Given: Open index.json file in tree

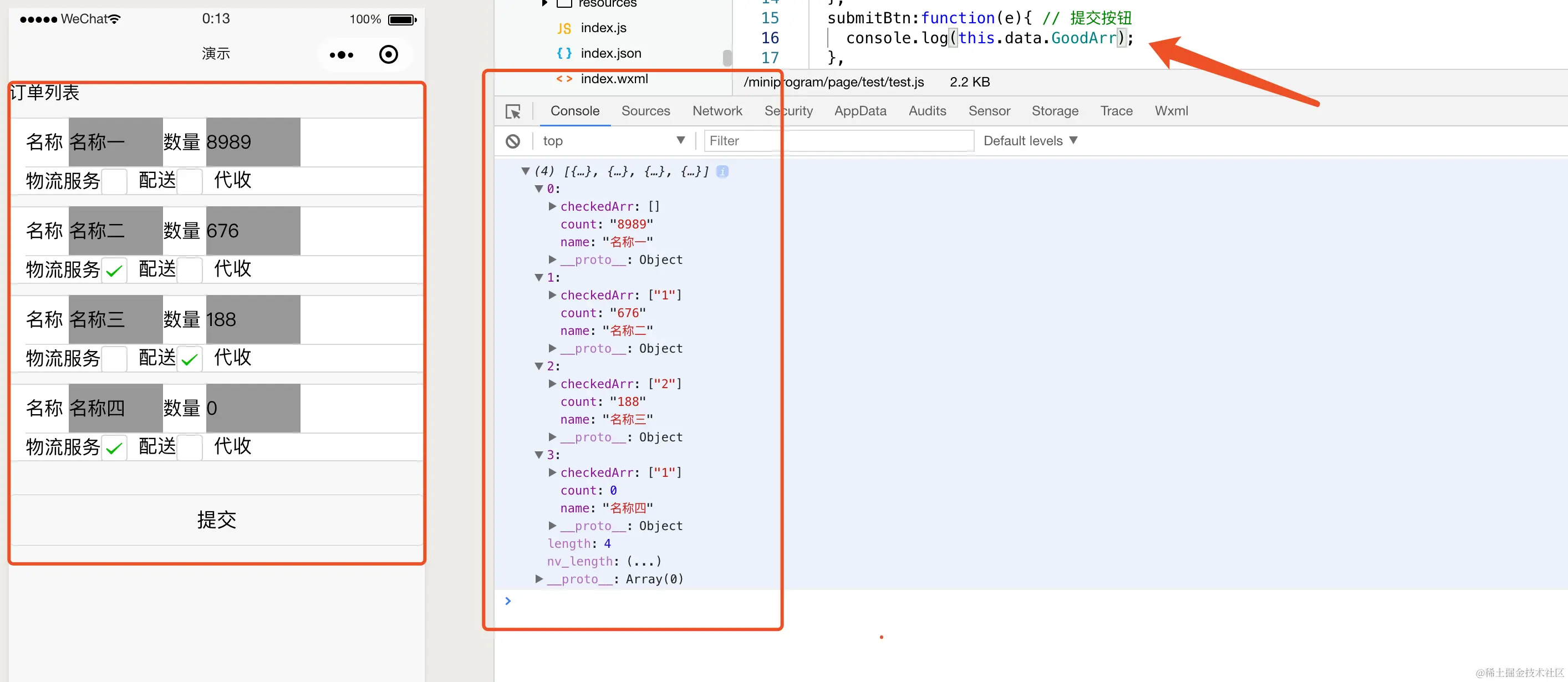Looking at the screenshot, I should click(x=610, y=54).
